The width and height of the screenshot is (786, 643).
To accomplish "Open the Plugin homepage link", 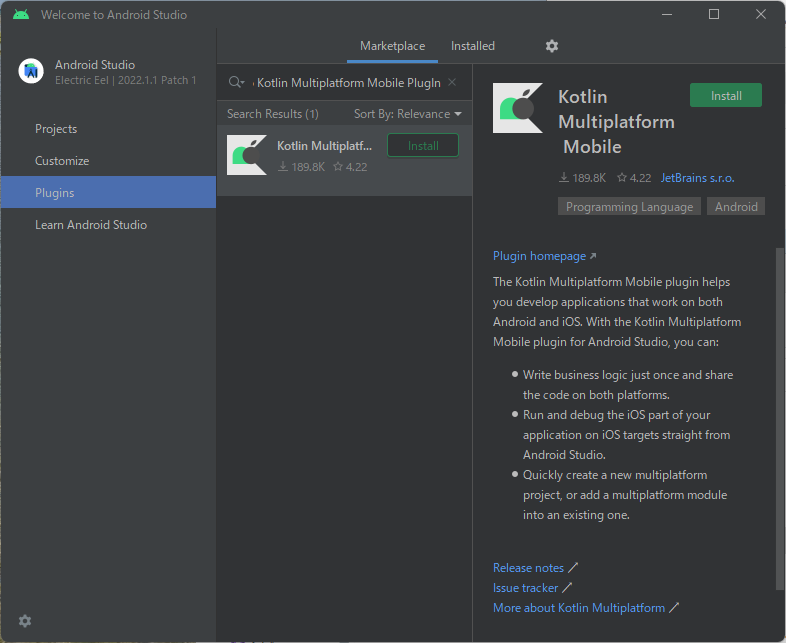I will tap(539, 256).
